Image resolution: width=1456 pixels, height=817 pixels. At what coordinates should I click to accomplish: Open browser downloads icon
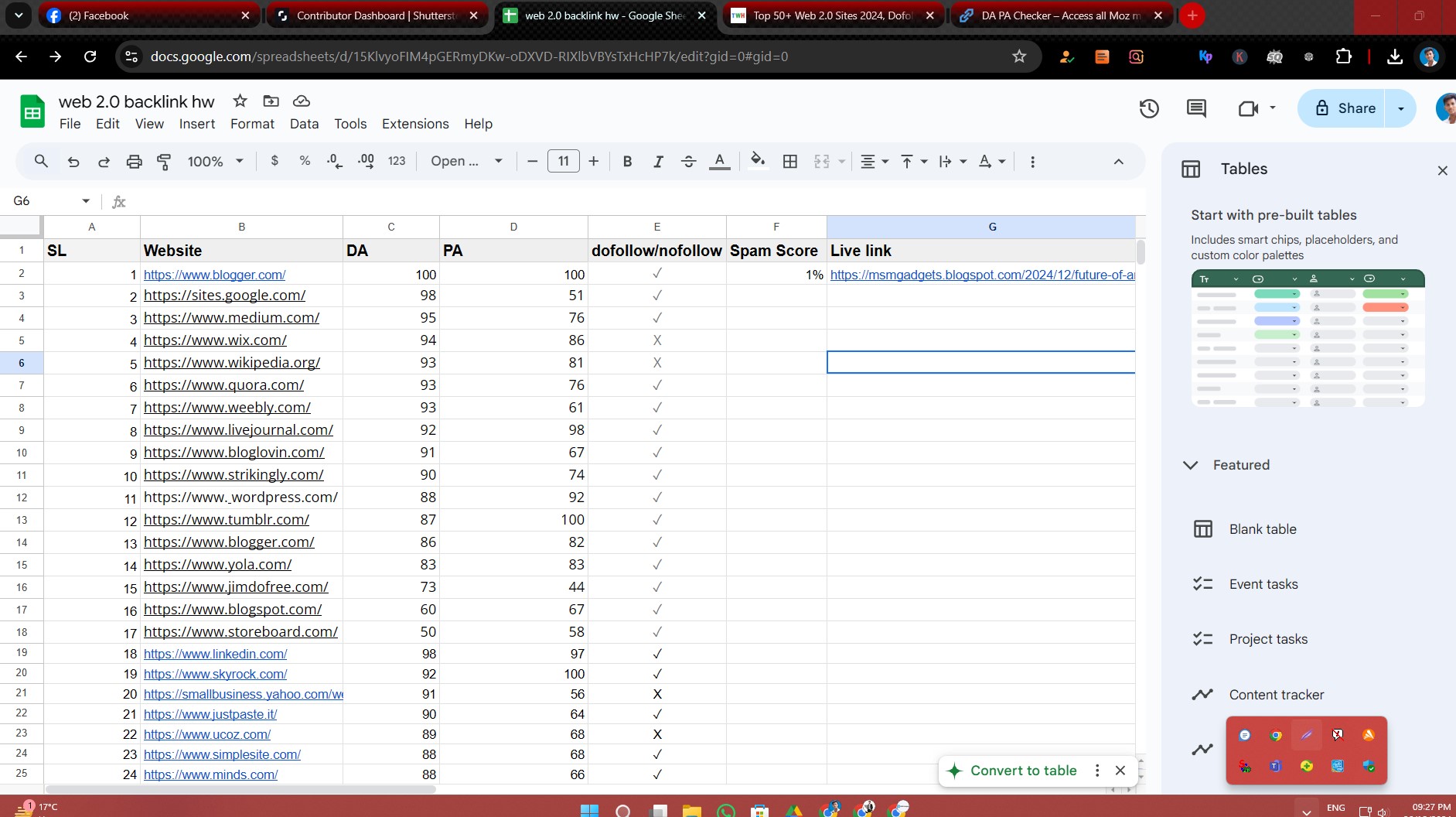click(1395, 56)
